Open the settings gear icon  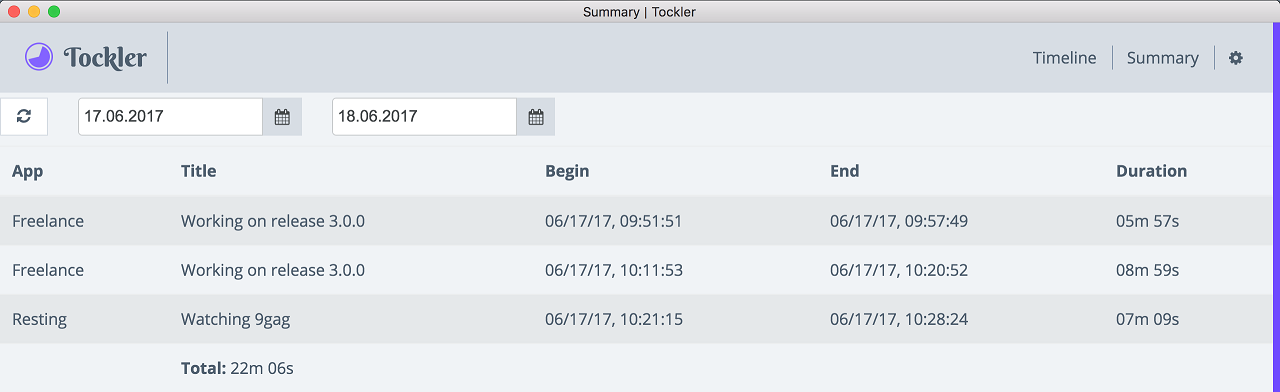pos(1236,58)
